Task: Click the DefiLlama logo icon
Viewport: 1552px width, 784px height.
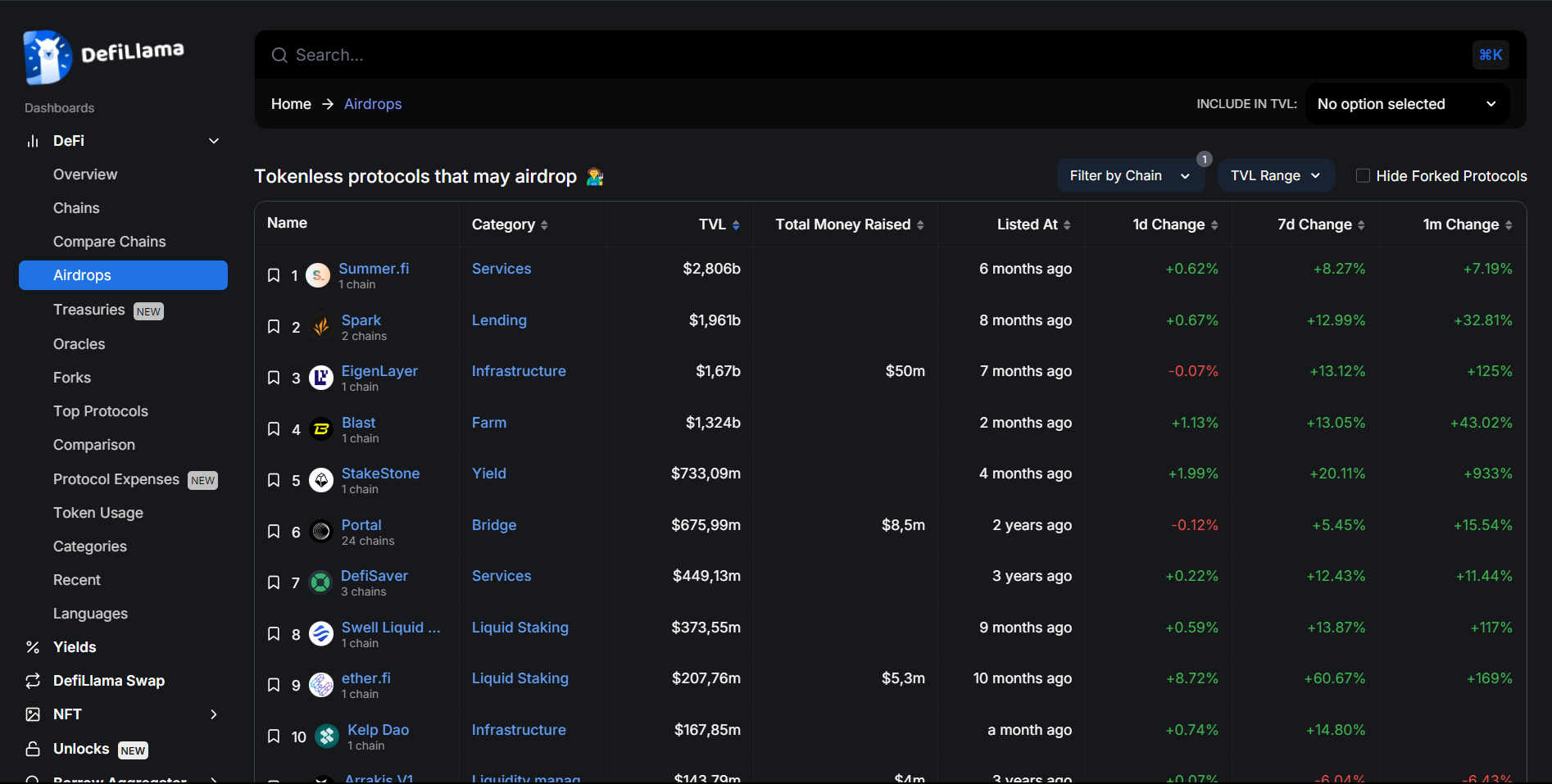Action: (48, 57)
